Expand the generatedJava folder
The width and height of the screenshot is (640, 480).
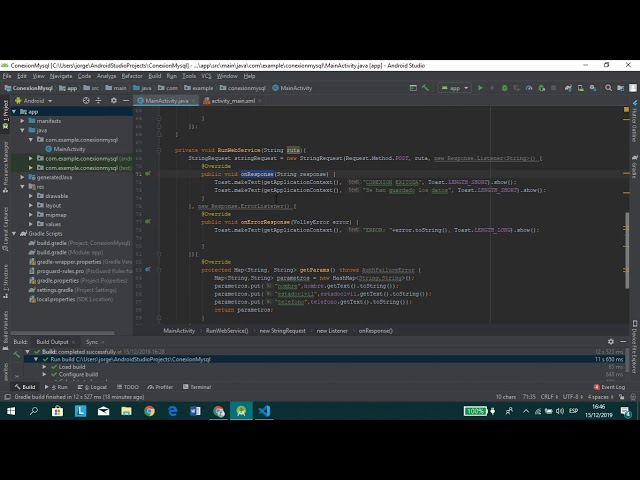click(22, 177)
